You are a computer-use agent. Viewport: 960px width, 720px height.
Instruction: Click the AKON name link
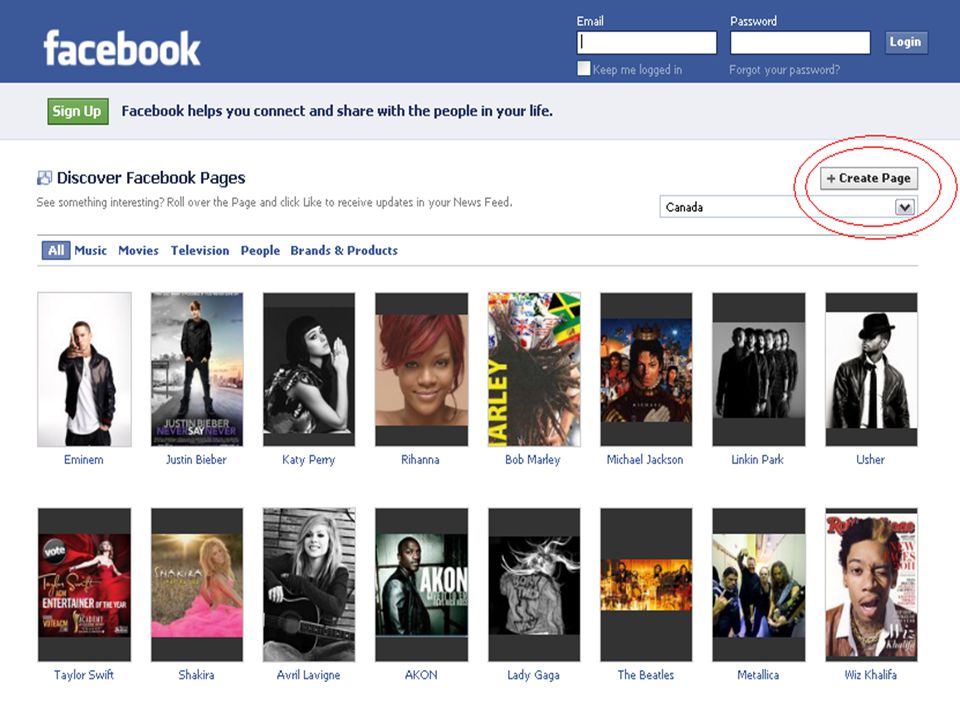pos(421,675)
